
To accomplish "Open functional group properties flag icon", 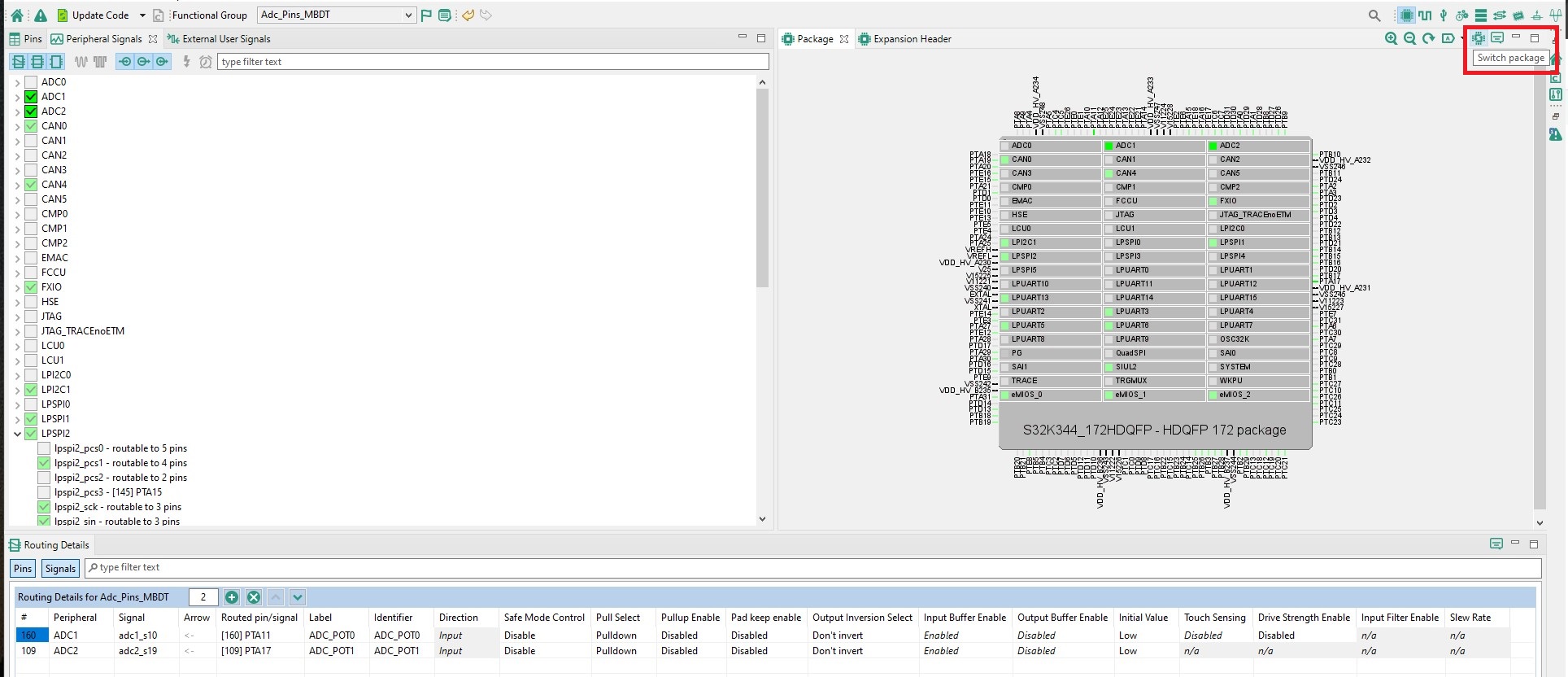I will coord(426,15).
